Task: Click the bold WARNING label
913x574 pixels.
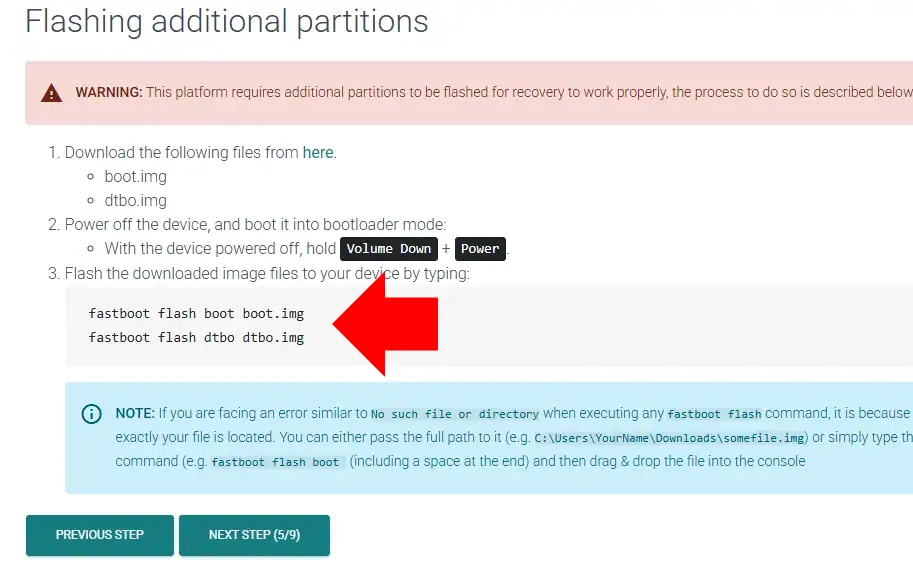Action: pos(109,93)
